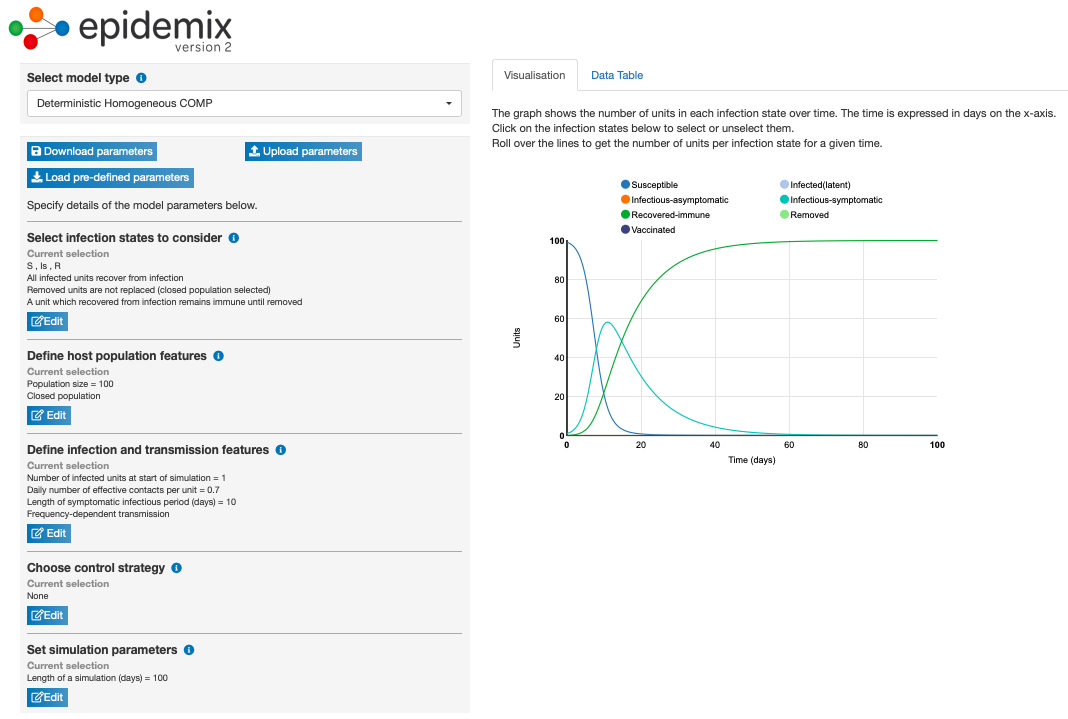Image resolution: width=1068 pixels, height=719 pixels.
Task: Edit host population features
Action: pos(49,415)
